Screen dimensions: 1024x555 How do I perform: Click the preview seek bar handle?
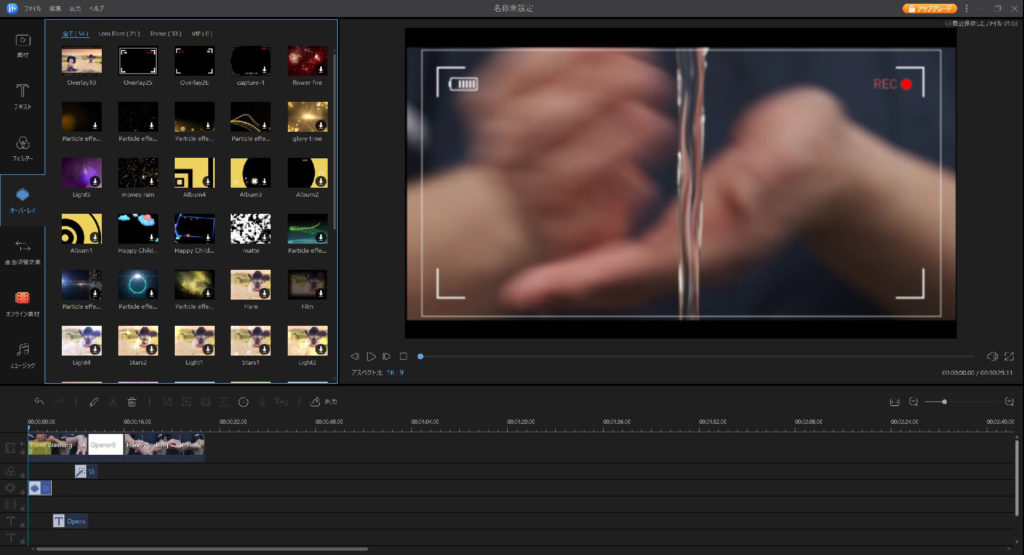[x=421, y=357]
